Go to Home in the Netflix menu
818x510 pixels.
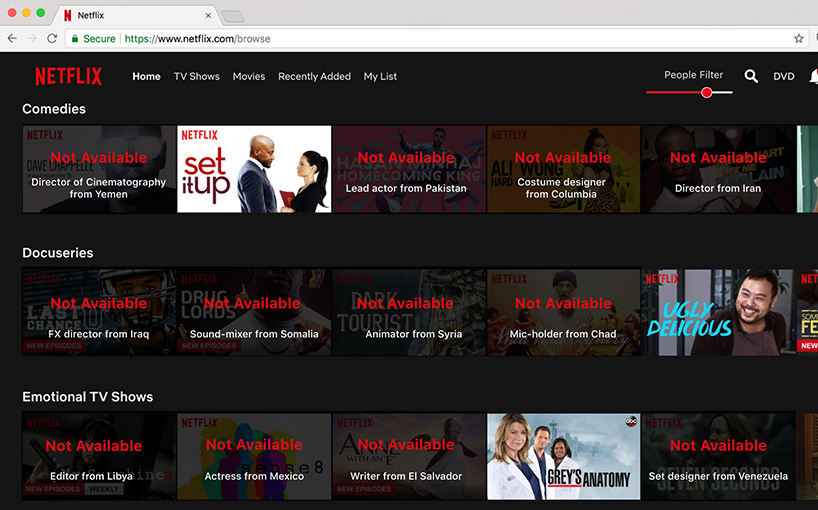click(x=146, y=77)
